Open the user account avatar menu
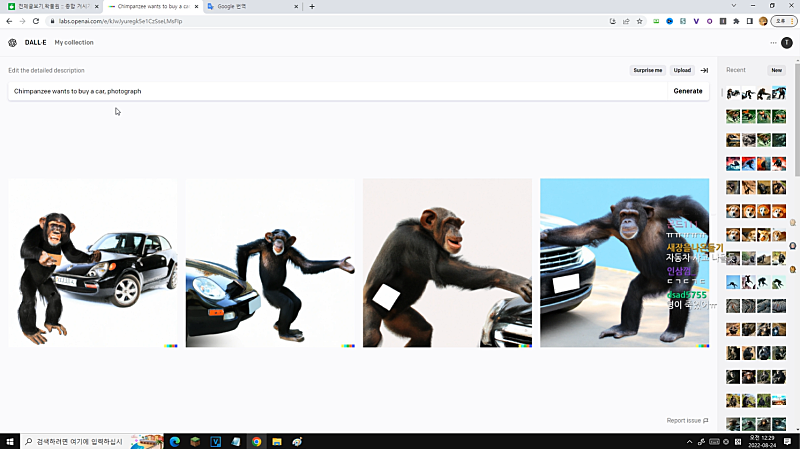Viewport: 800px width, 449px height. click(x=787, y=43)
